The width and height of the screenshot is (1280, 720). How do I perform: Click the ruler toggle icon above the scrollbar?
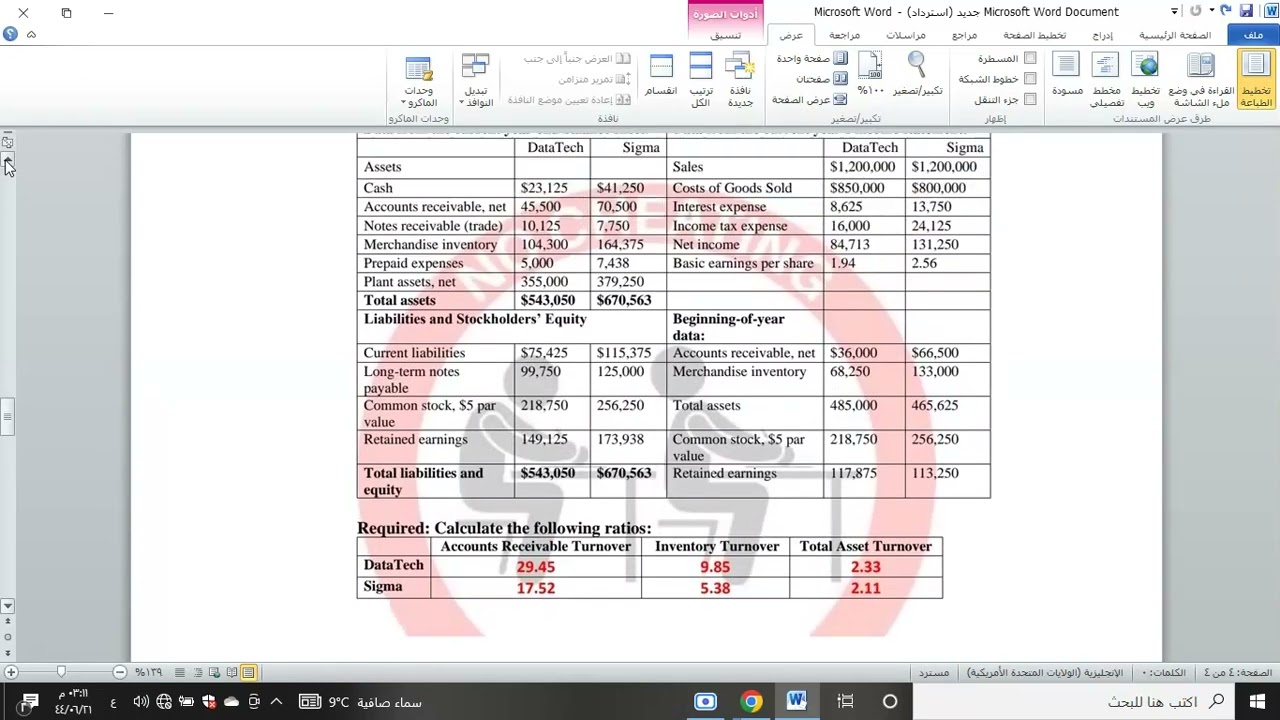(7, 142)
